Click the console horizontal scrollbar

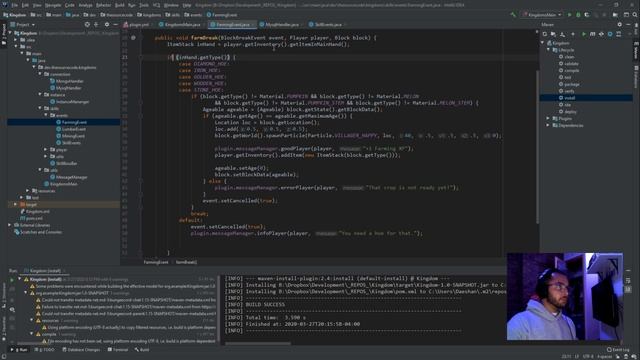(x=258, y=343)
